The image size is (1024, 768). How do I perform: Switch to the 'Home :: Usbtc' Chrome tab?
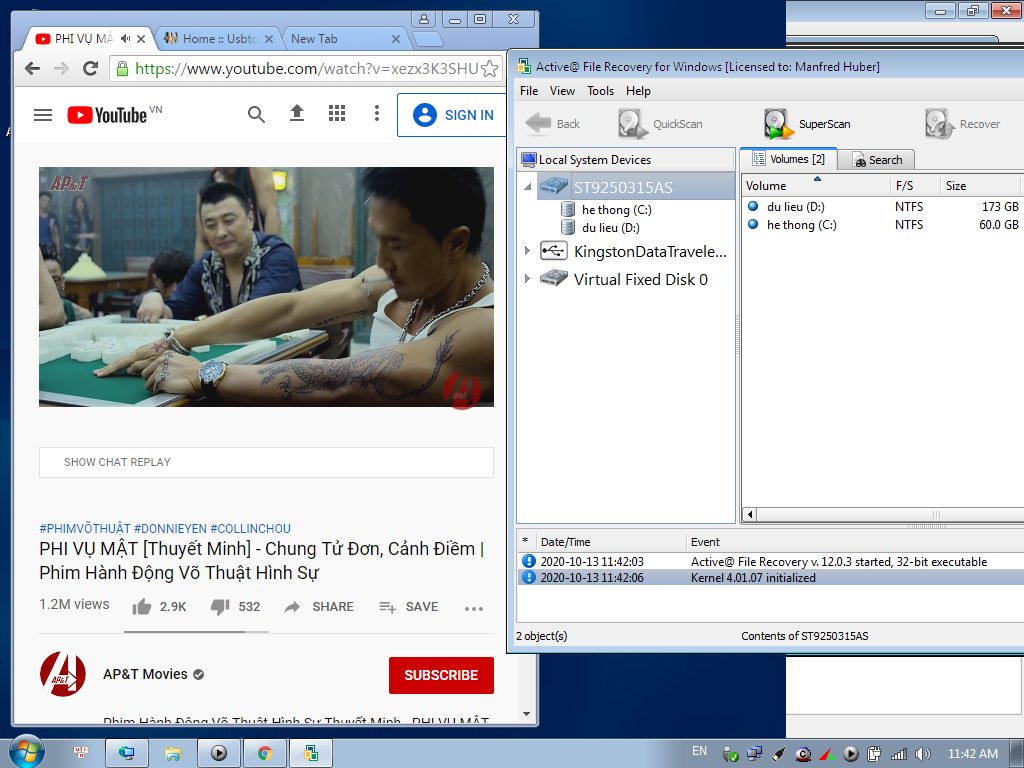tap(219, 39)
